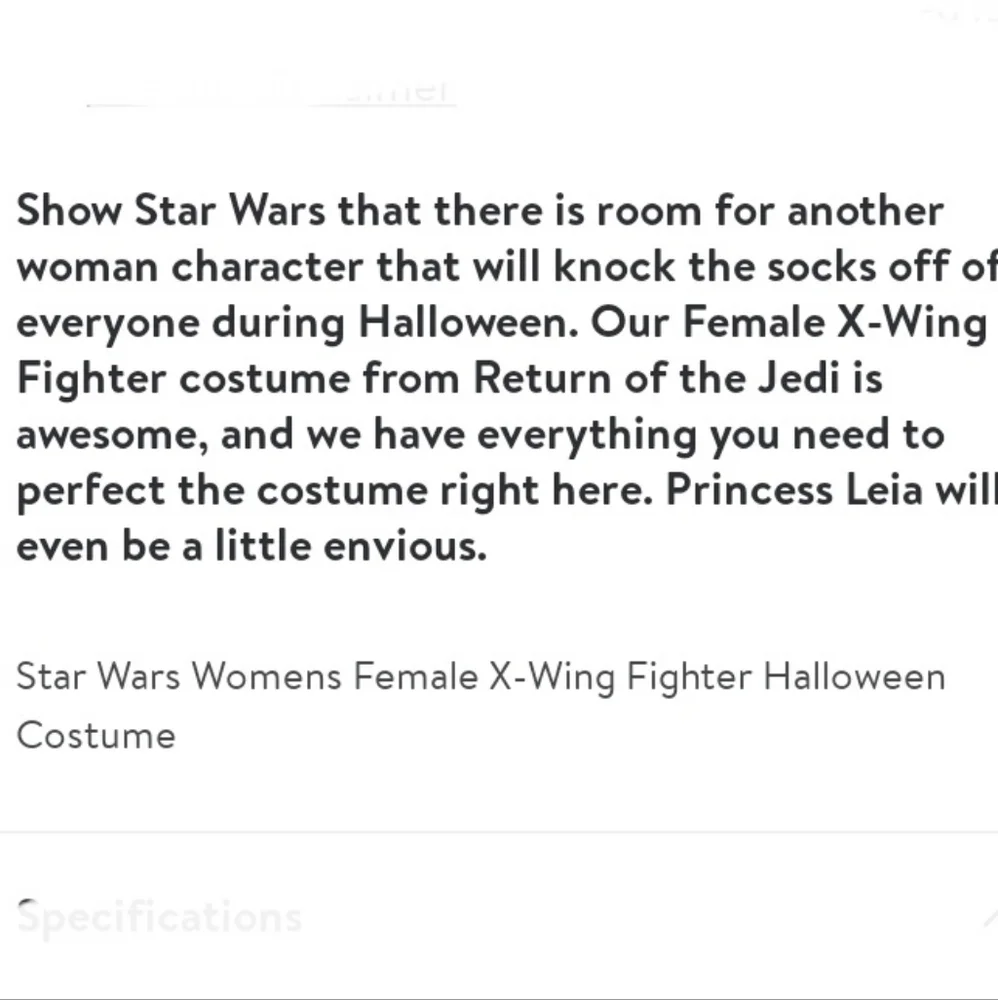Select the Specifications header label
Image resolution: width=998 pixels, height=1000 pixels.
160,915
